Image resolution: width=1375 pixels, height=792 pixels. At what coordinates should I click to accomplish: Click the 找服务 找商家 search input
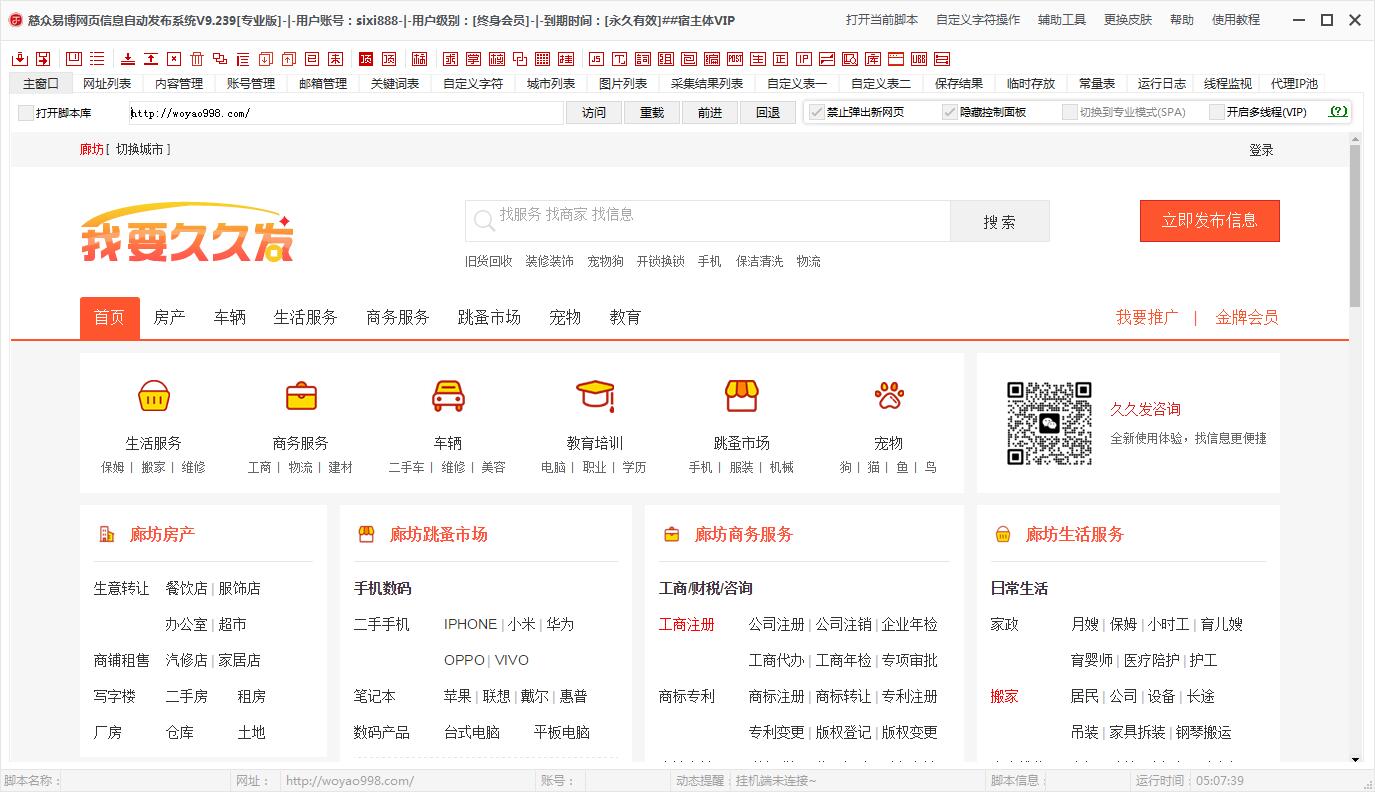(x=707, y=221)
